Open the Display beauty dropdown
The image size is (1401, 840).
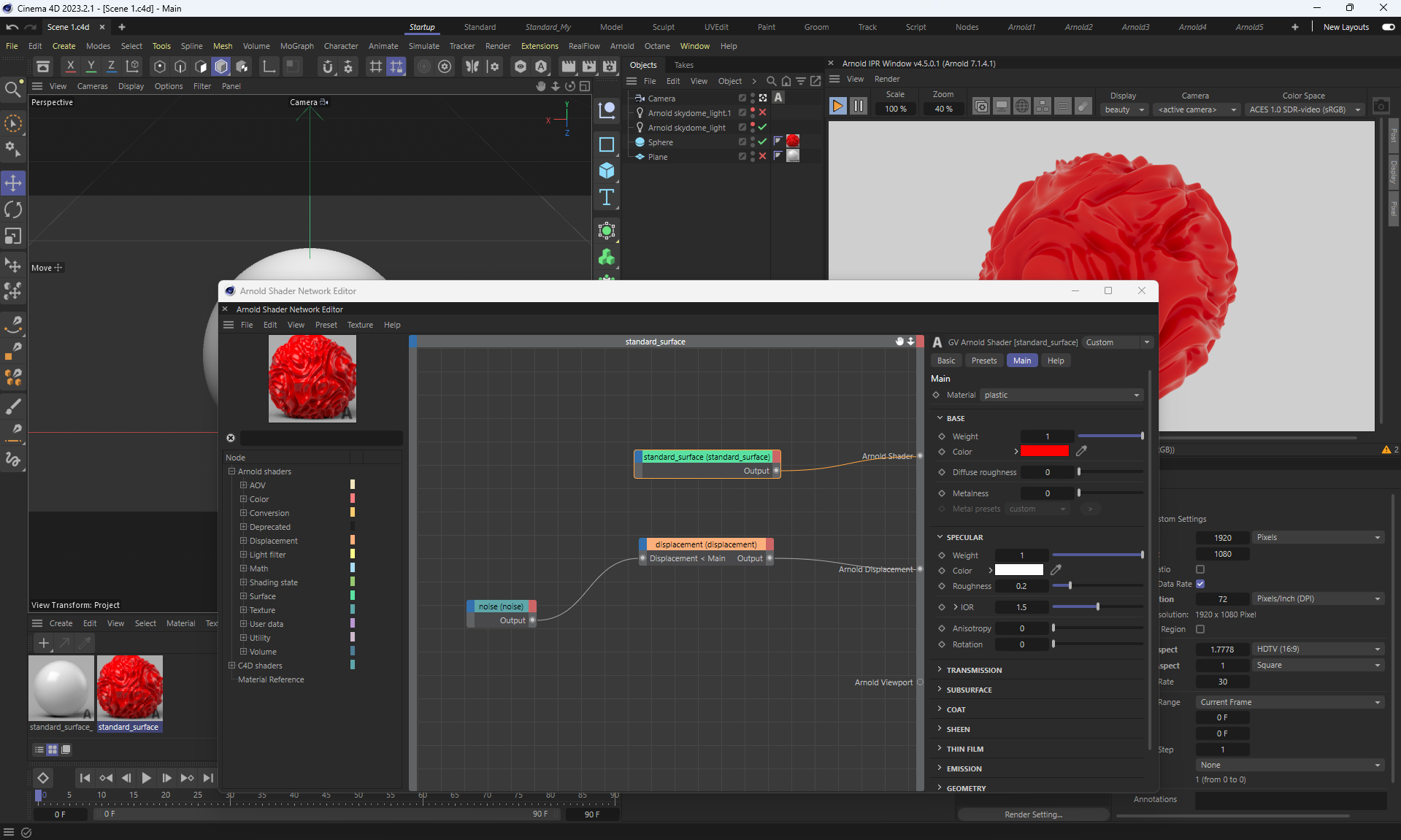[x=1124, y=109]
